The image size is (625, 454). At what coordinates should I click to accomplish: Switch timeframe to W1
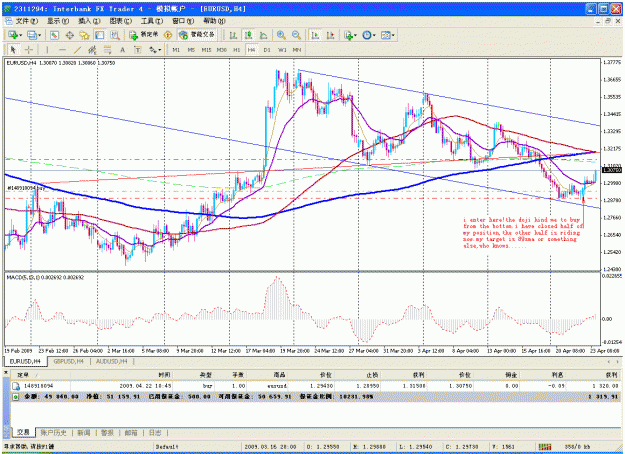[282, 50]
